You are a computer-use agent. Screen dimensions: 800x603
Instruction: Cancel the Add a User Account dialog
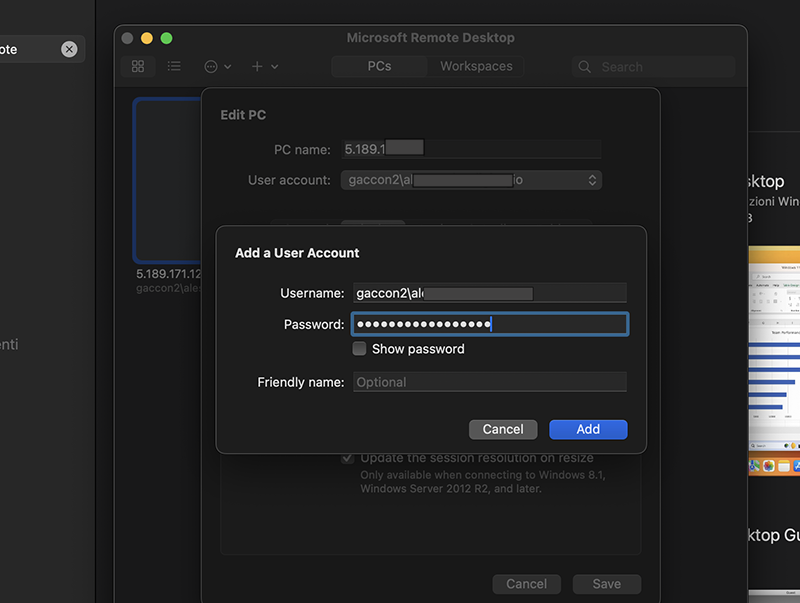coord(503,430)
